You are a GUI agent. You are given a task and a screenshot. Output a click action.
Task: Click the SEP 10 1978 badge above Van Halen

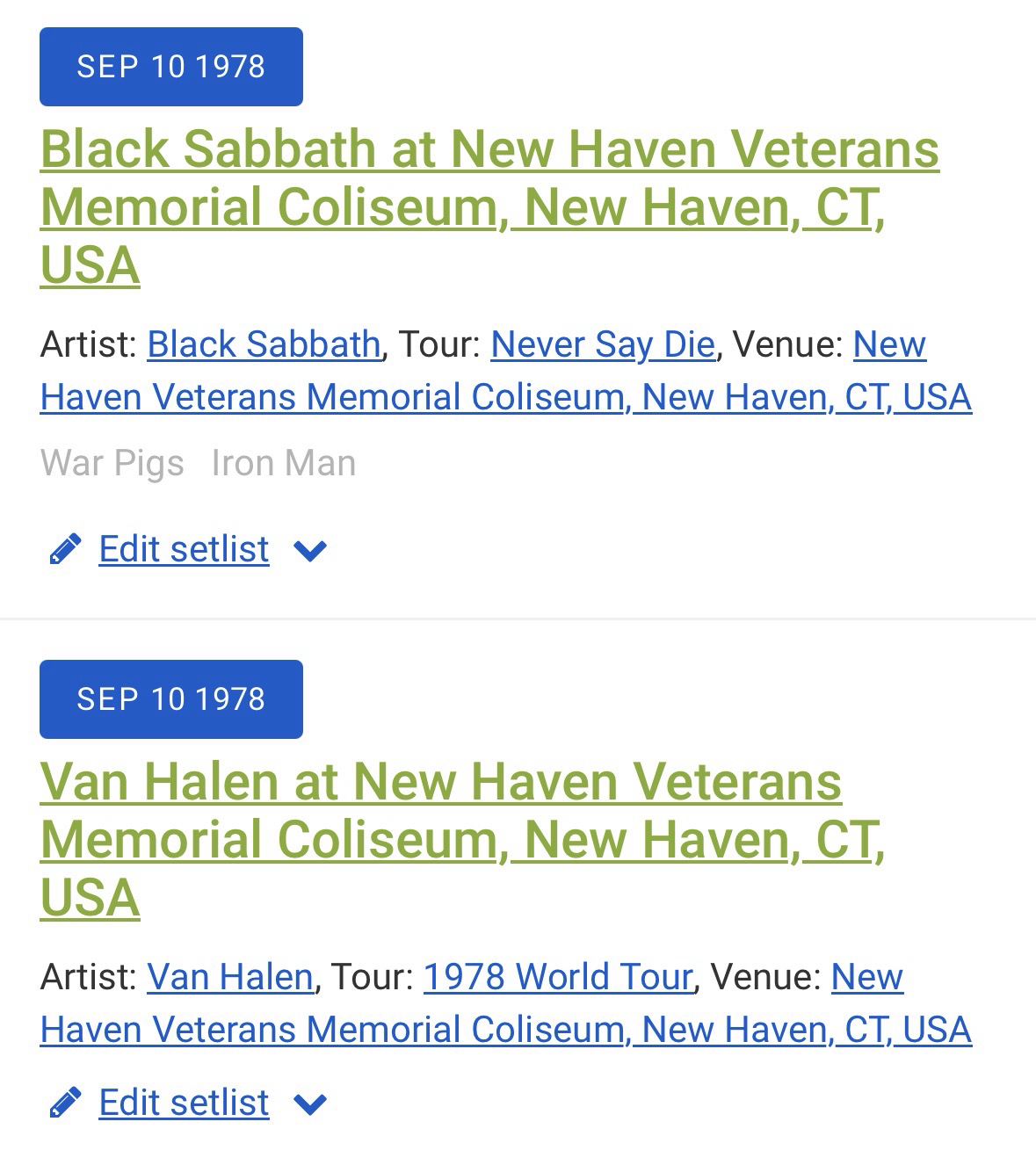tap(171, 699)
